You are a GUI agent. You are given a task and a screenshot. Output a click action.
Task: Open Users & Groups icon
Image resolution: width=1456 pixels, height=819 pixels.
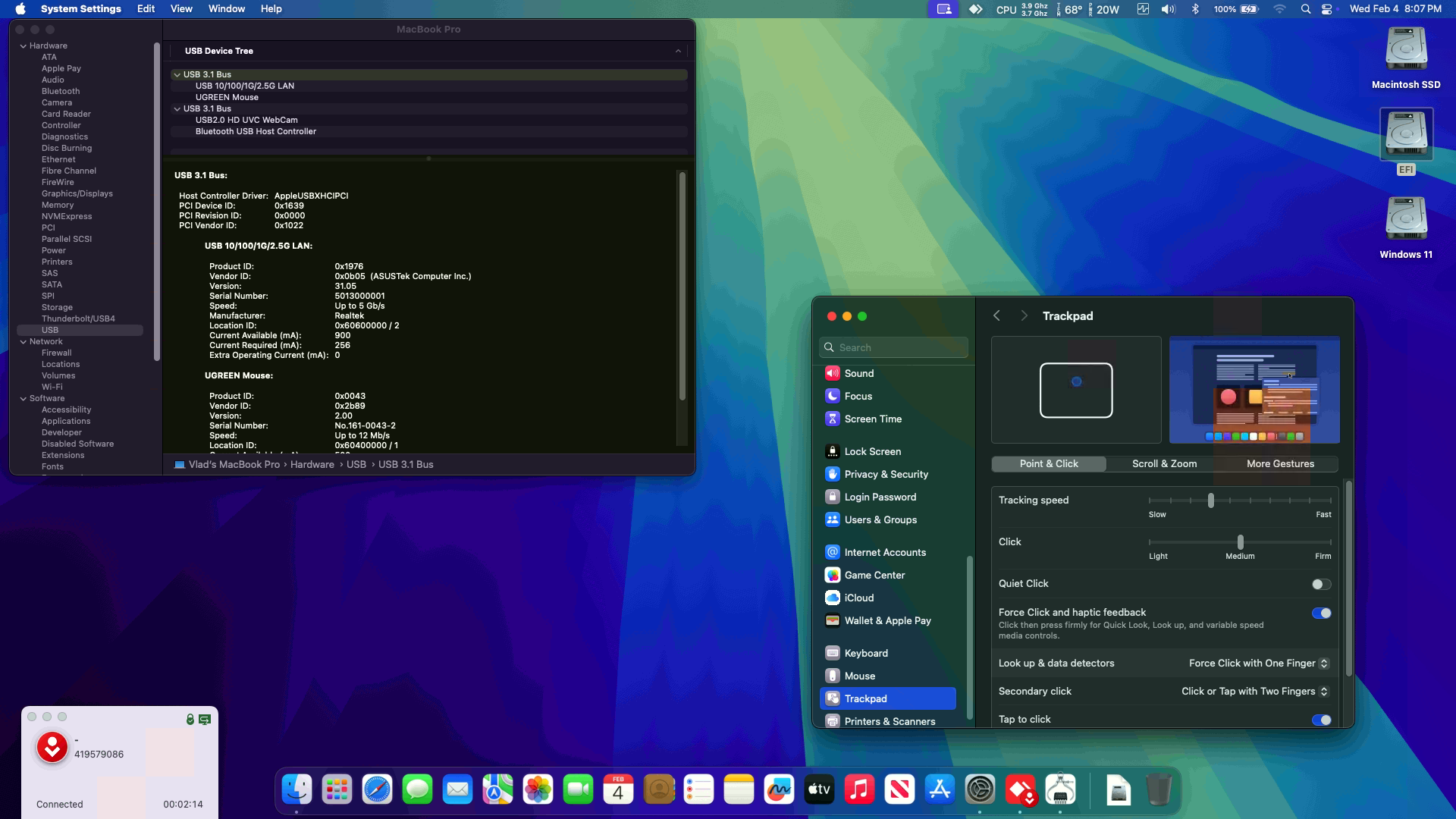click(x=832, y=519)
